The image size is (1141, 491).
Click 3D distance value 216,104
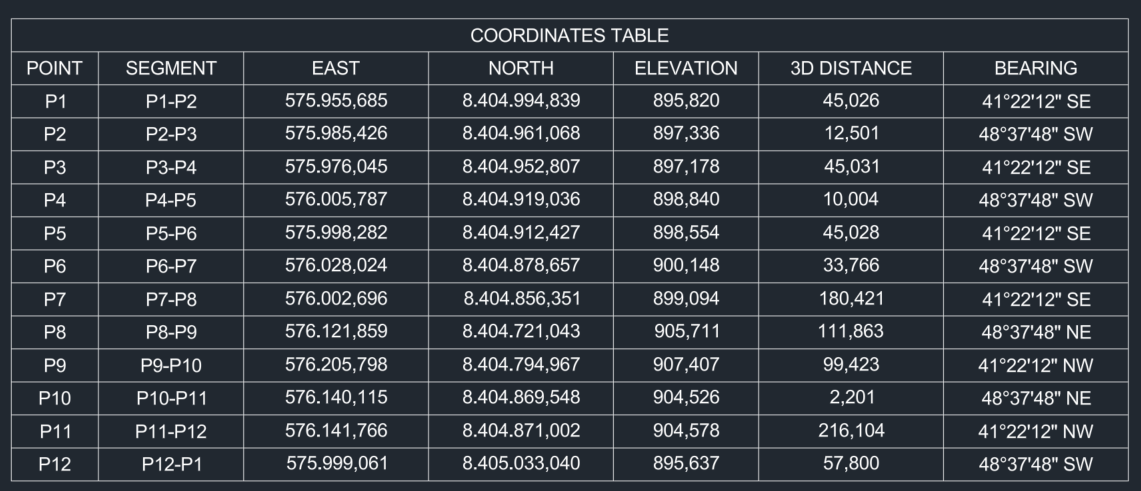[851, 430]
